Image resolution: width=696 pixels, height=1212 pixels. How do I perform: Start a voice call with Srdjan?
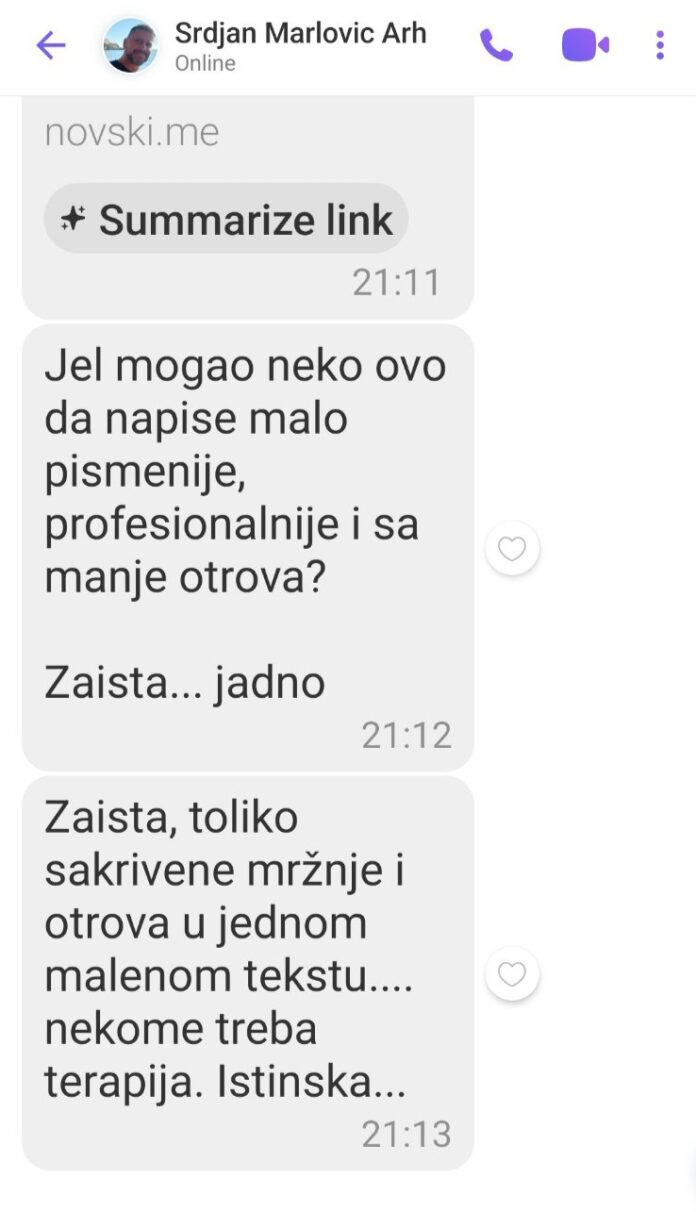pos(496,45)
